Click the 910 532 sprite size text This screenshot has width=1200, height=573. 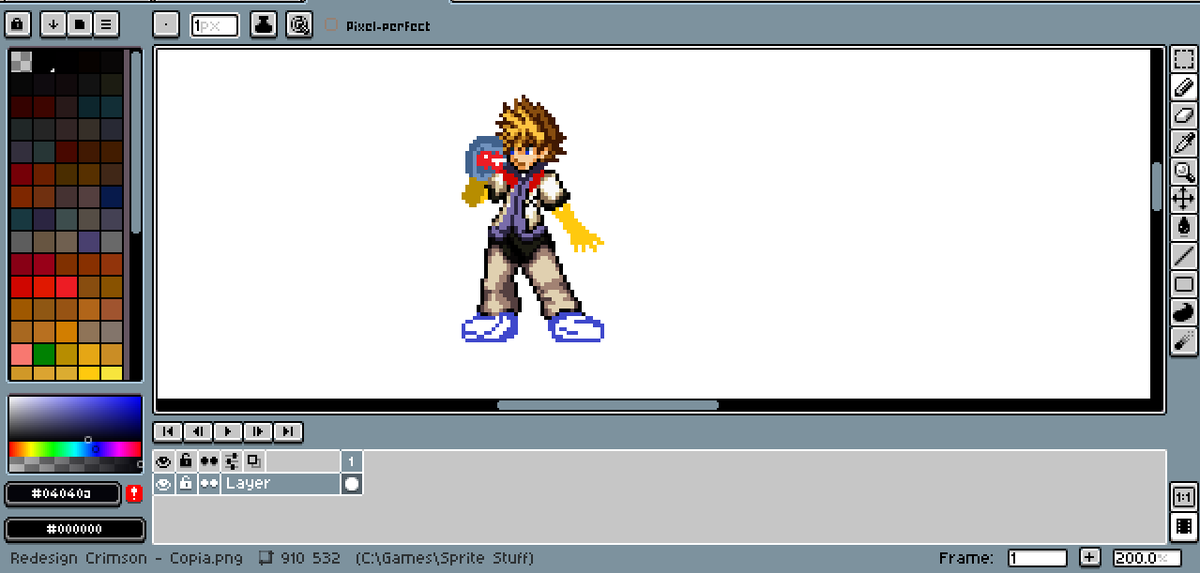click(x=310, y=558)
